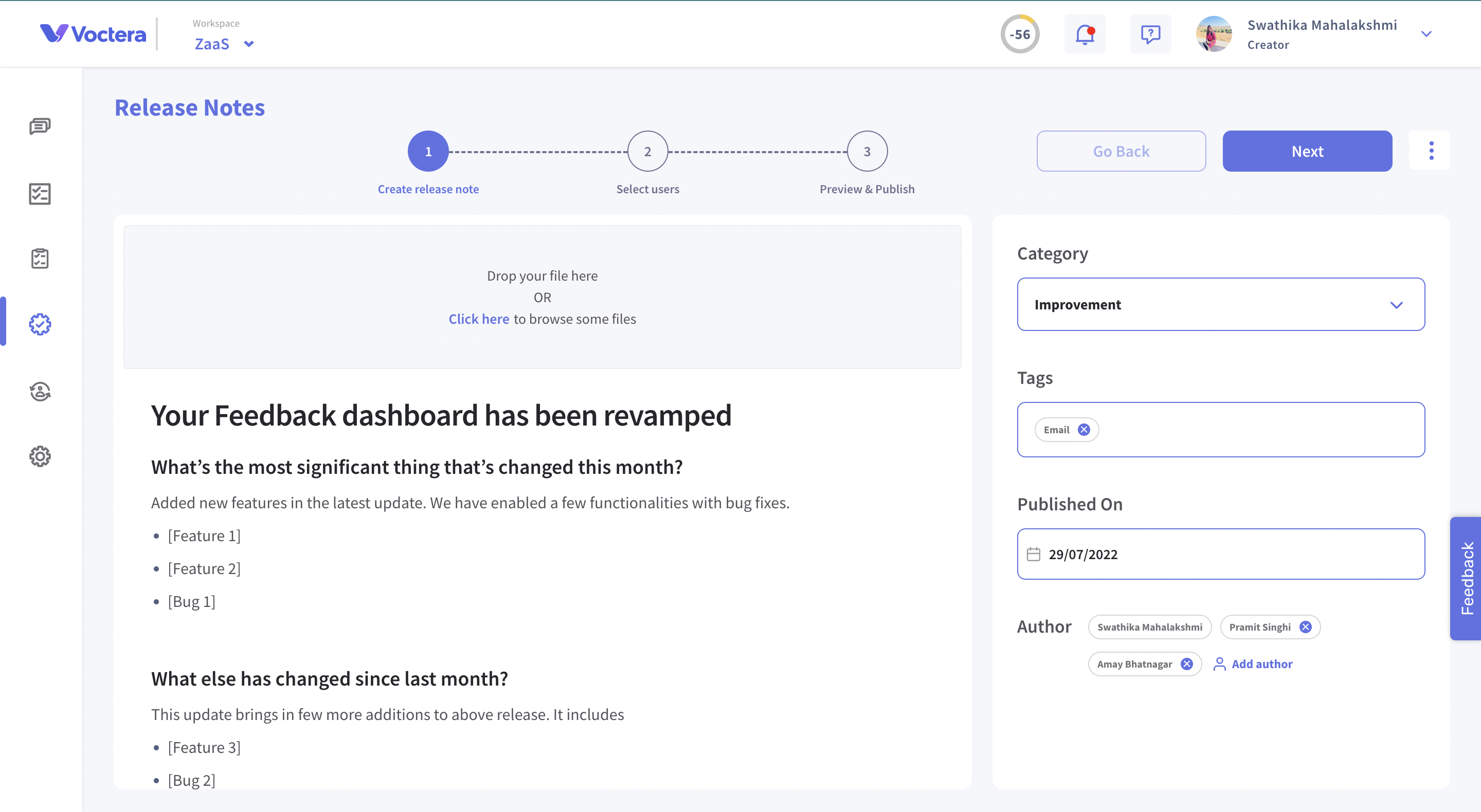Open the user sync sidebar icon

pos(40,391)
